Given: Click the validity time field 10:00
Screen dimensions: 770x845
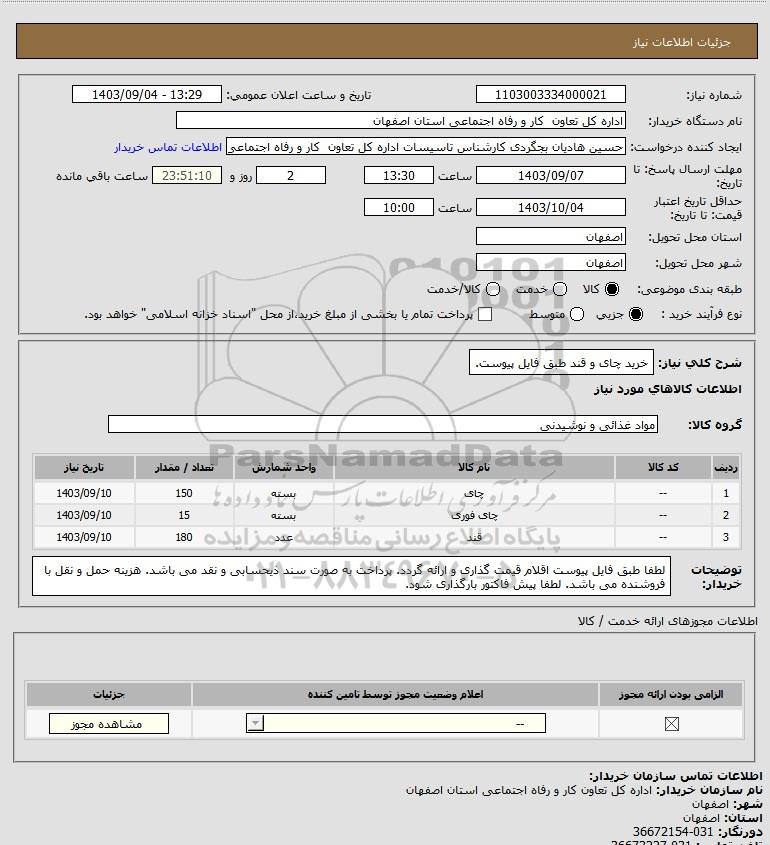Looking at the screenshot, I should click(x=399, y=207).
